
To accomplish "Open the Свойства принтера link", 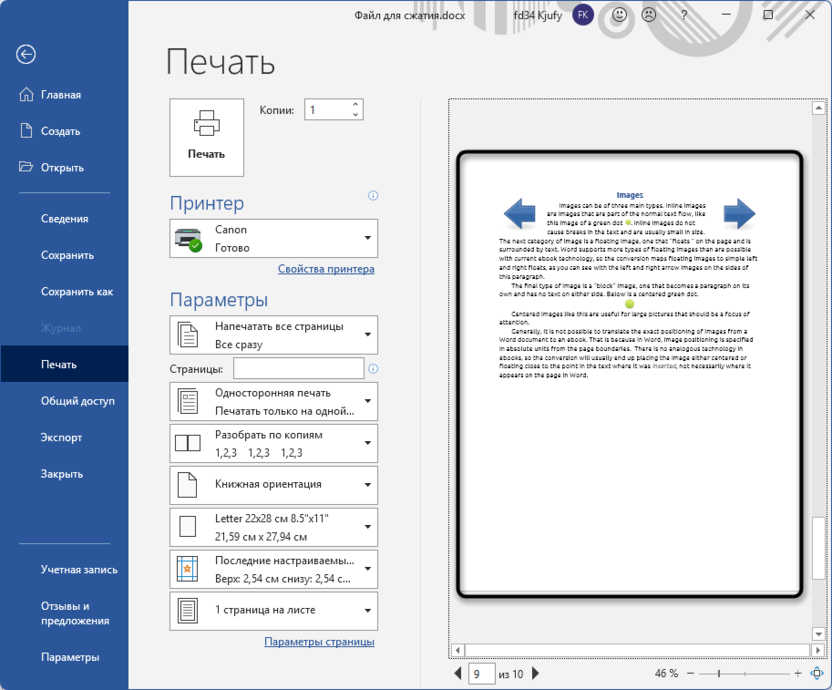I will 326,269.
